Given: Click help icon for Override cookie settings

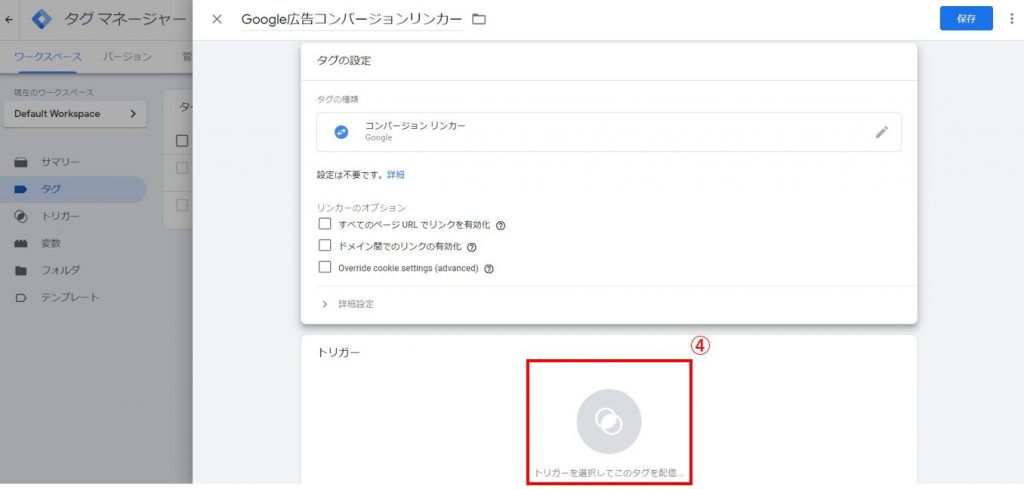Looking at the screenshot, I should tap(488, 268).
